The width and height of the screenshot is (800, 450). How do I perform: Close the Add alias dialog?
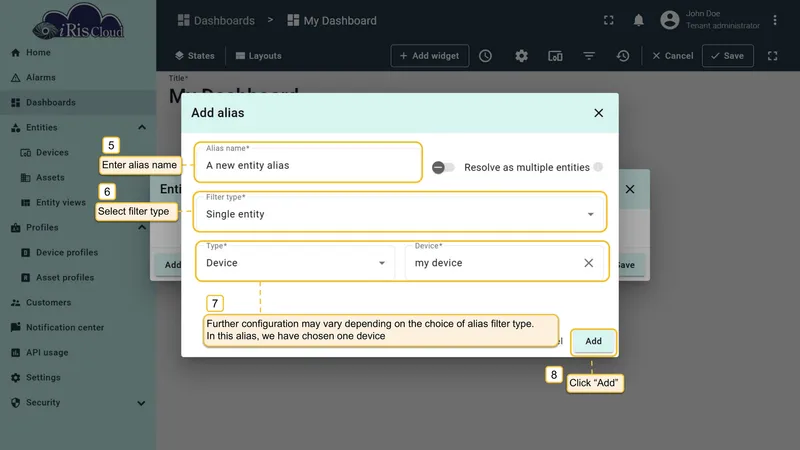tap(598, 113)
